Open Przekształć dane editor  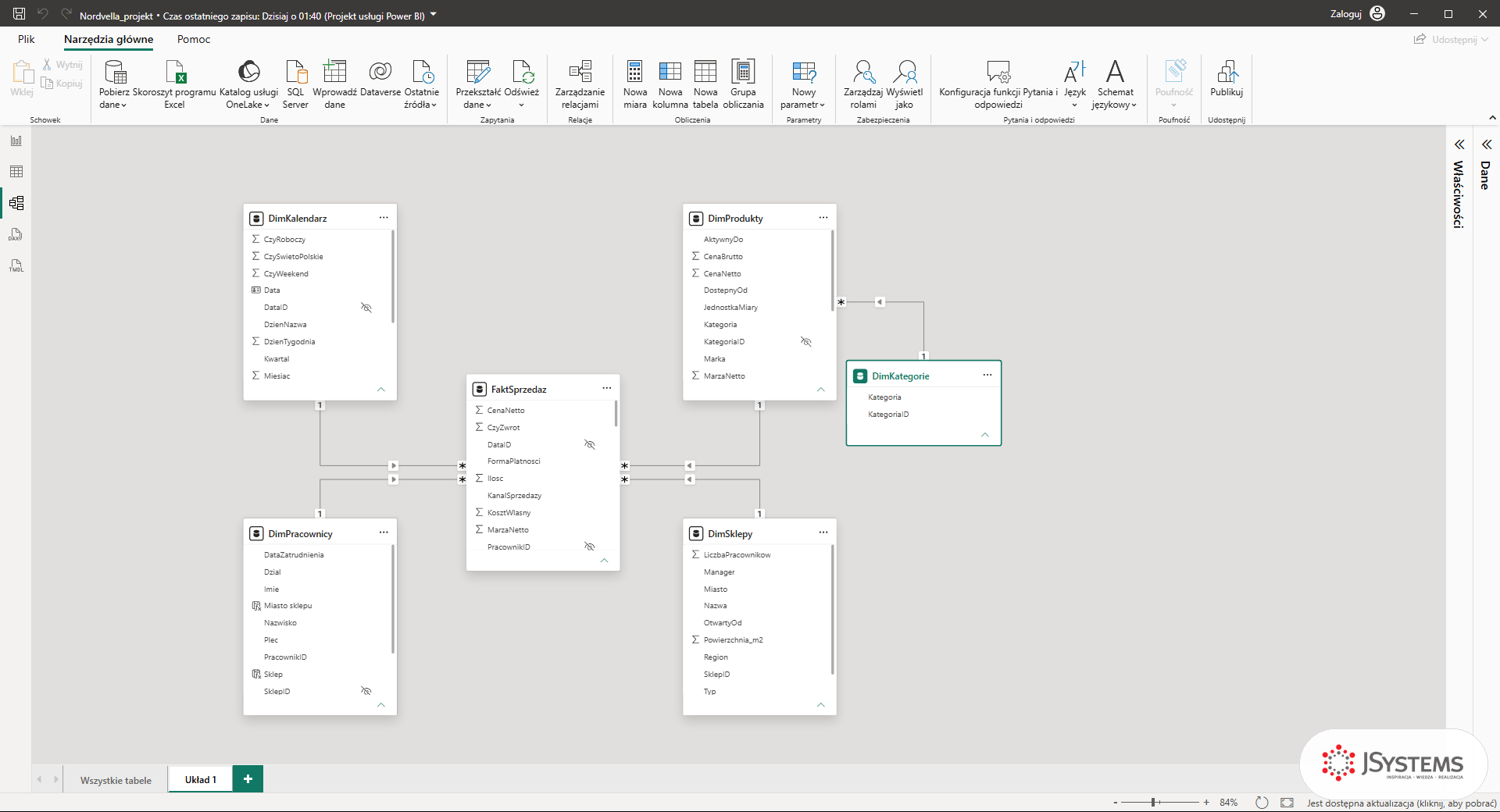(x=478, y=84)
